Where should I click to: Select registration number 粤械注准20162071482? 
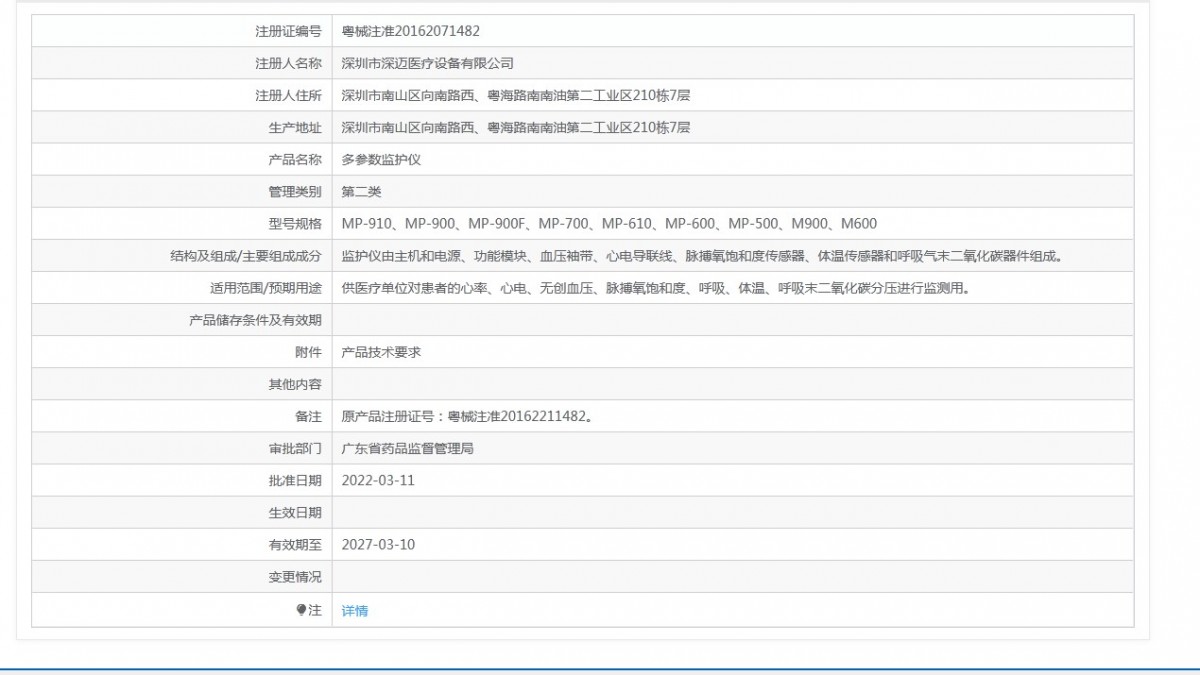pos(411,31)
